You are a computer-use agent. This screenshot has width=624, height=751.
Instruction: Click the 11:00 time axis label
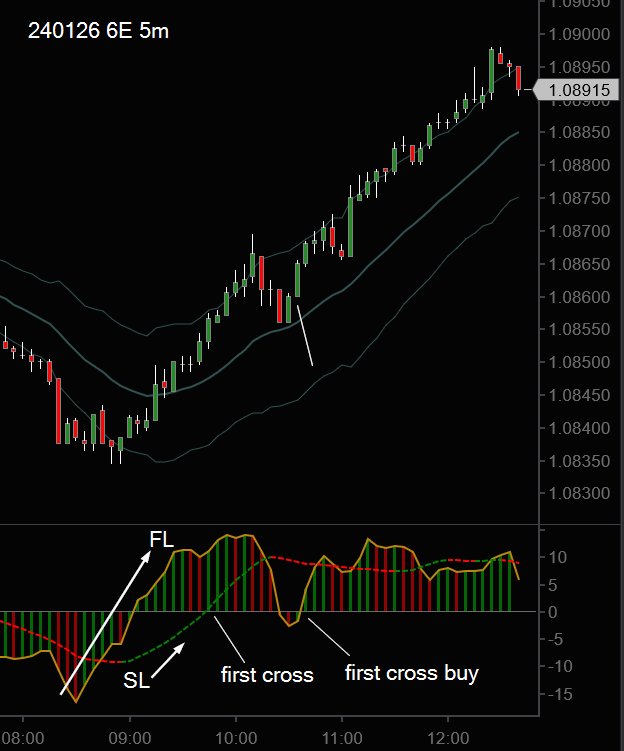(x=342, y=738)
